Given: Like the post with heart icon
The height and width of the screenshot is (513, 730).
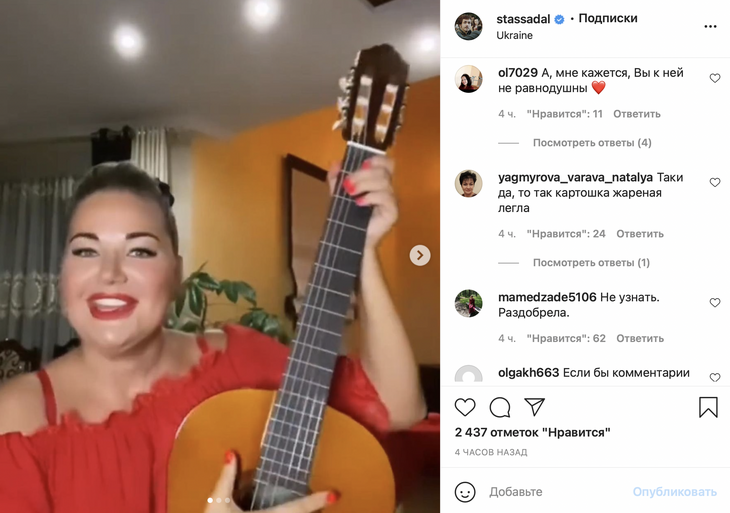Looking at the screenshot, I should coord(465,407).
